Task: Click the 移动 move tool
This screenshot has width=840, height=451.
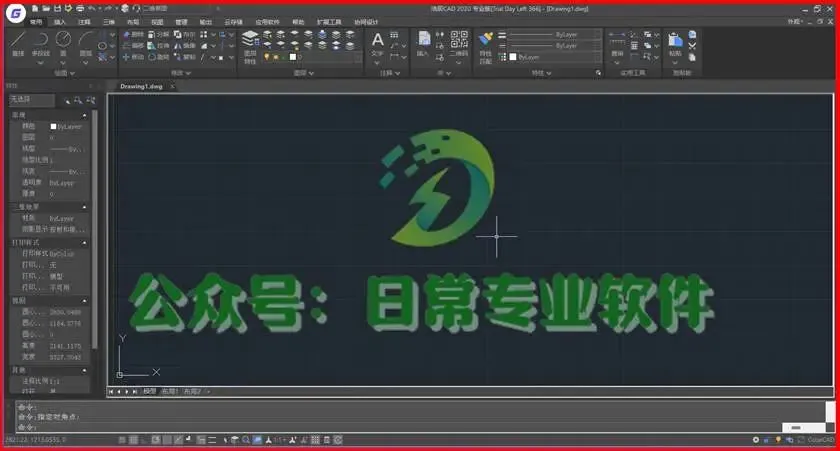Action: [x=133, y=57]
